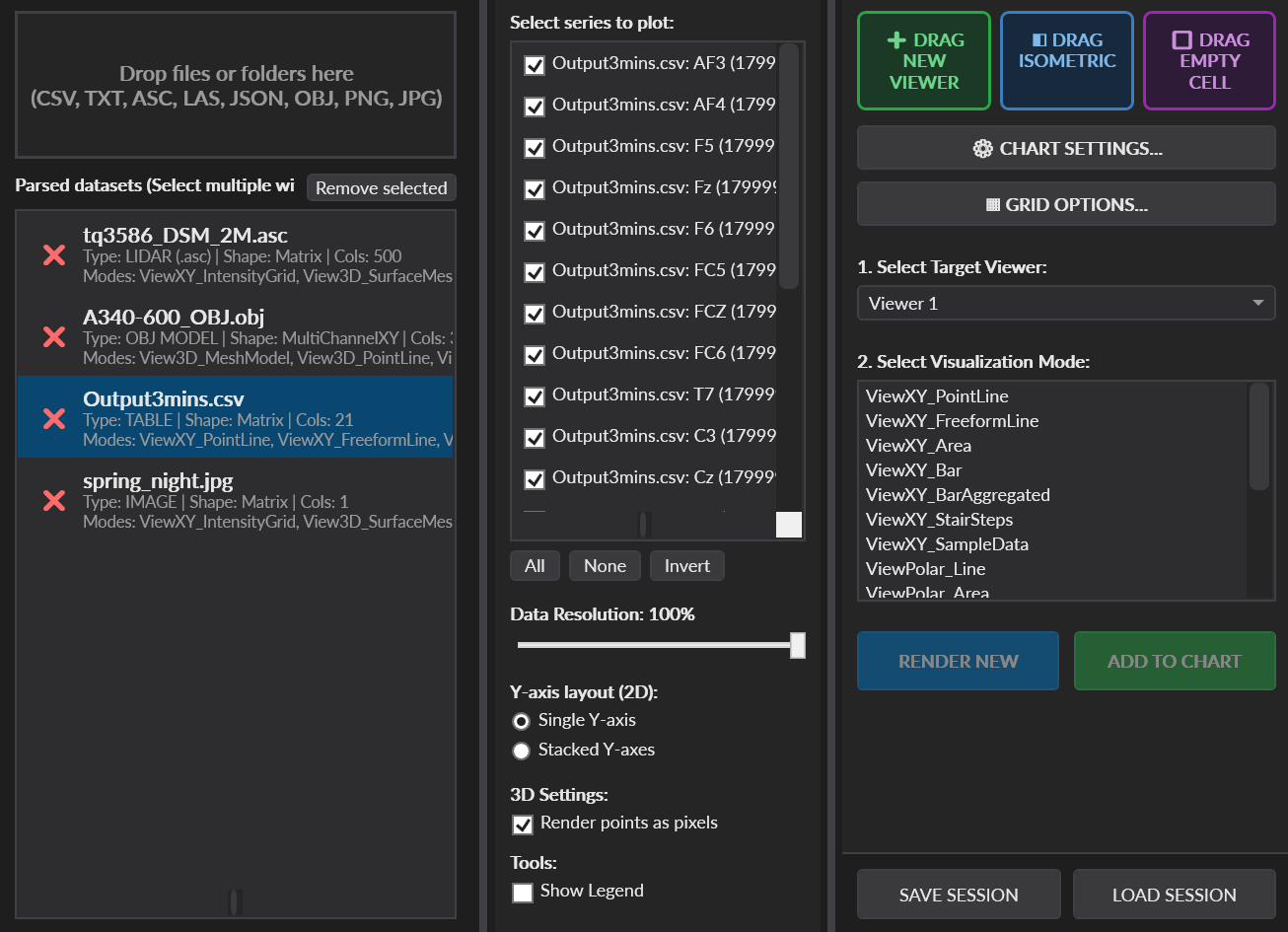Image resolution: width=1288 pixels, height=932 pixels.
Task: Remove A340-600_OBJ.obj dataset via red X
Action: pos(54,337)
